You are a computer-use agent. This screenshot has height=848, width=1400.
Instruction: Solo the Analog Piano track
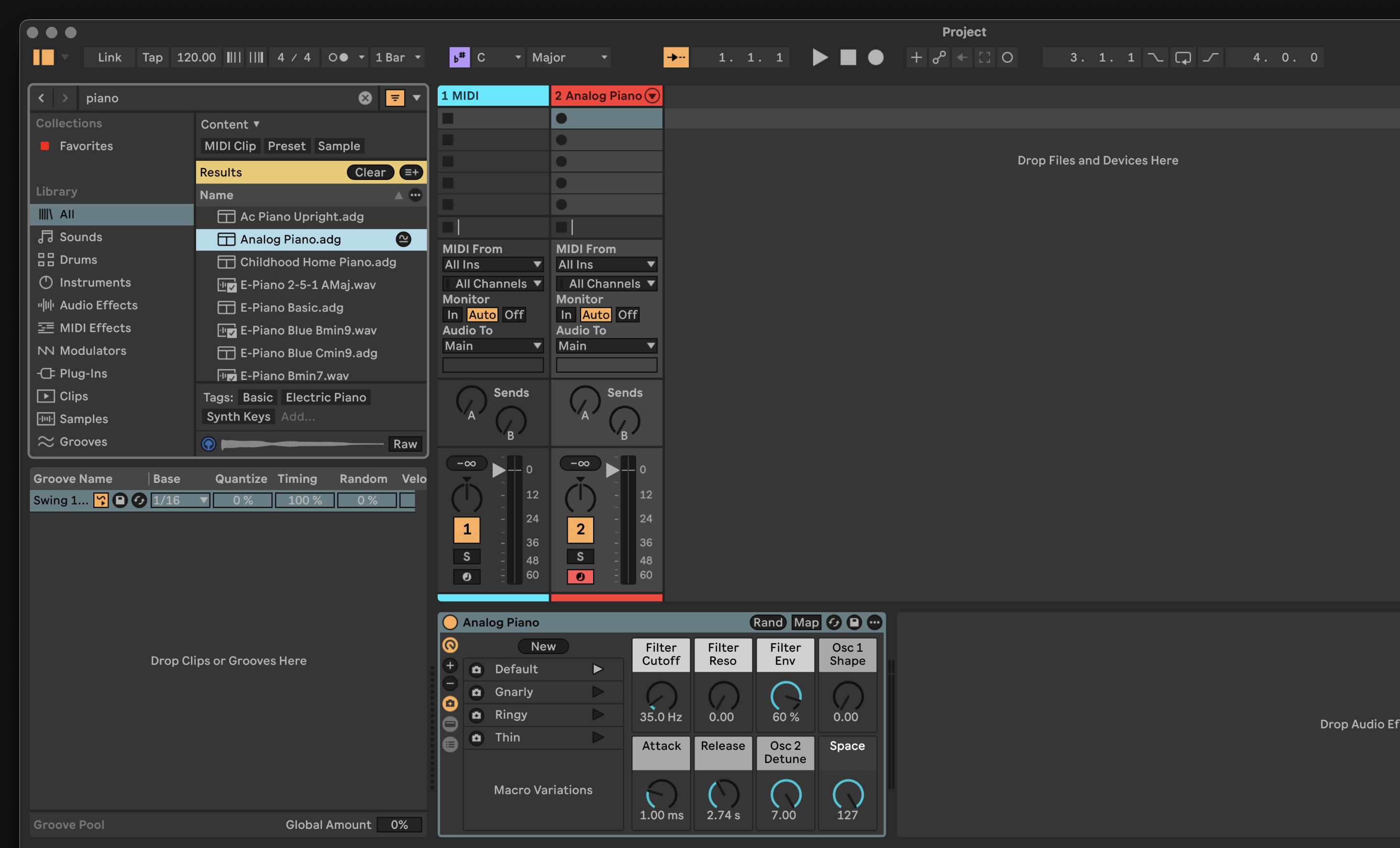click(x=580, y=557)
